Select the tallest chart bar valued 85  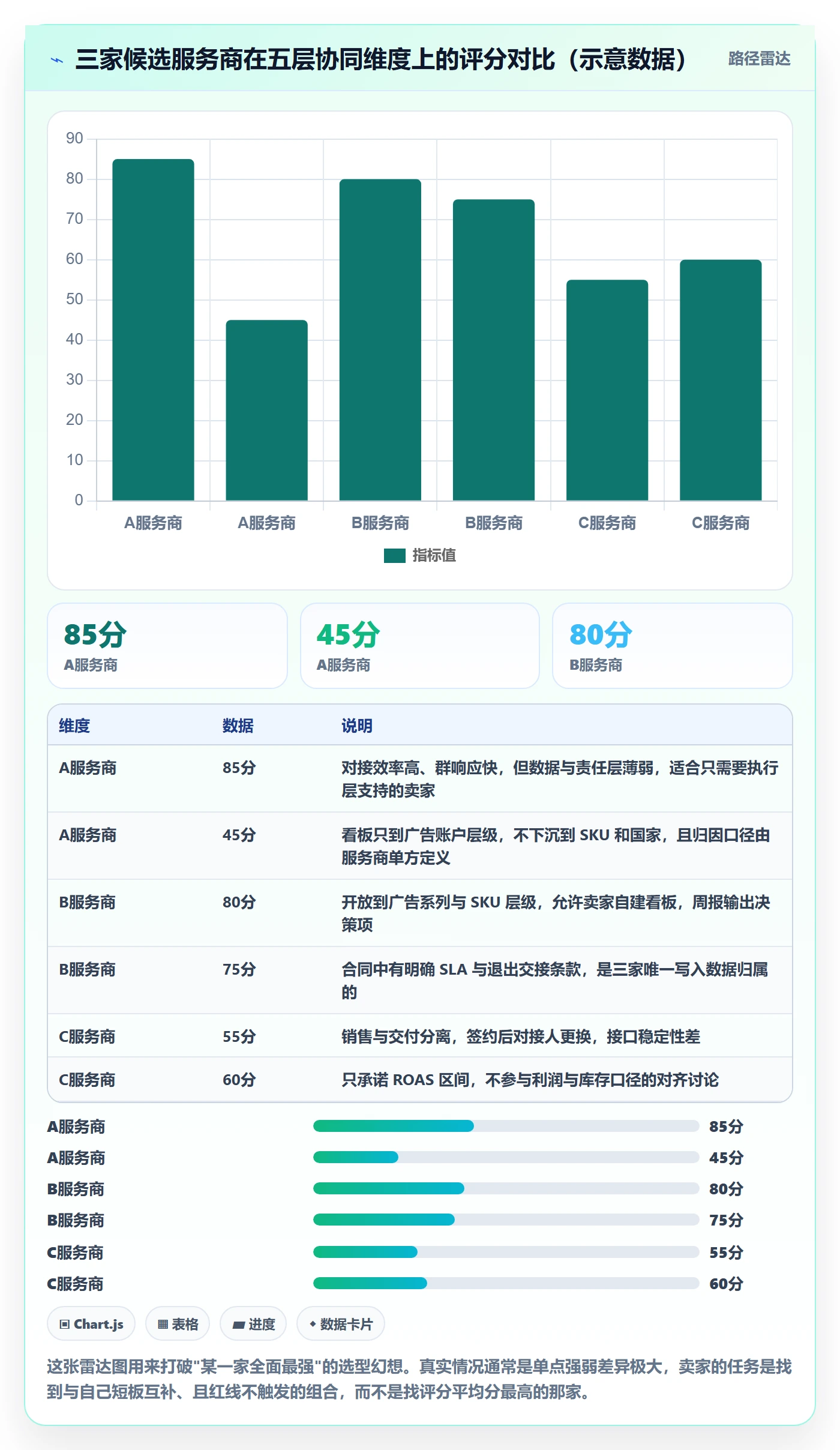[x=153, y=329]
